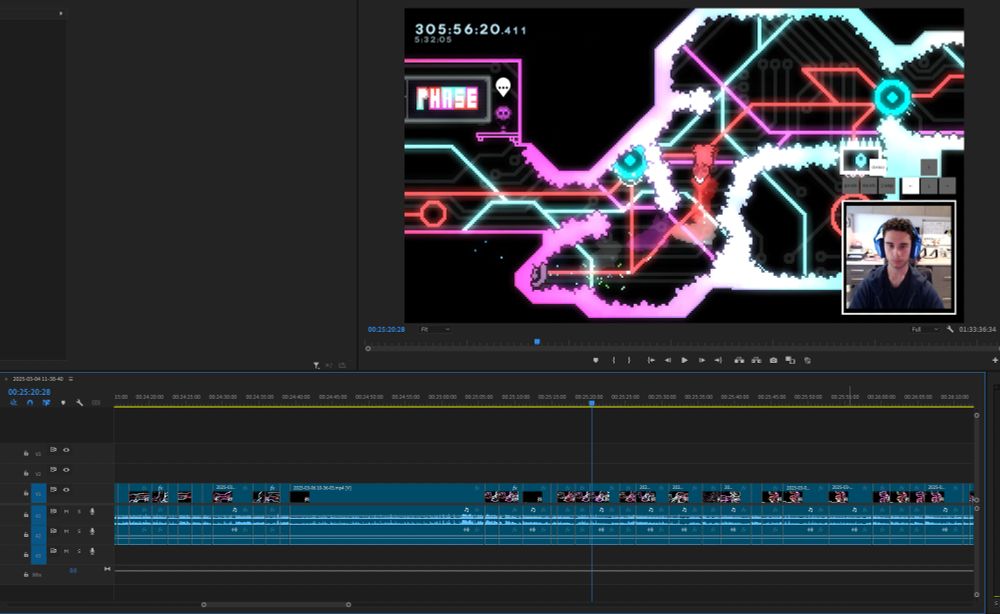
Task: Add marker in the Program monitor
Action: tap(596, 360)
